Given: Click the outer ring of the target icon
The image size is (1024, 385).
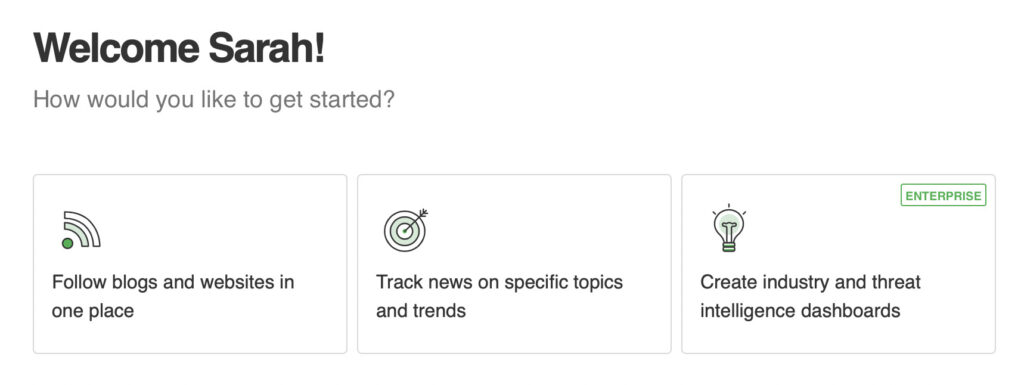Looking at the screenshot, I should (x=404, y=231).
